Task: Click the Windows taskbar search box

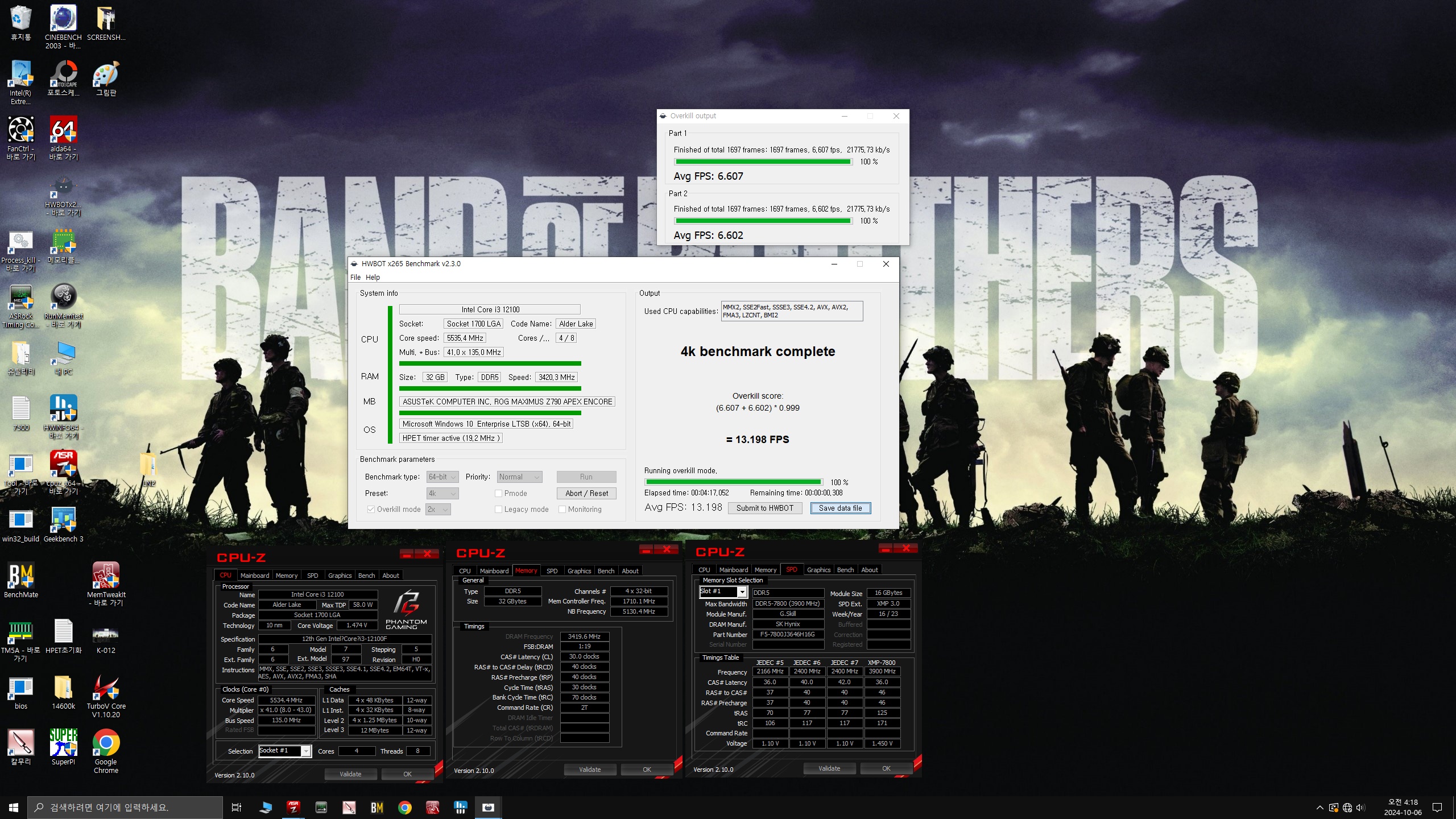Action: pyautogui.click(x=125, y=807)
